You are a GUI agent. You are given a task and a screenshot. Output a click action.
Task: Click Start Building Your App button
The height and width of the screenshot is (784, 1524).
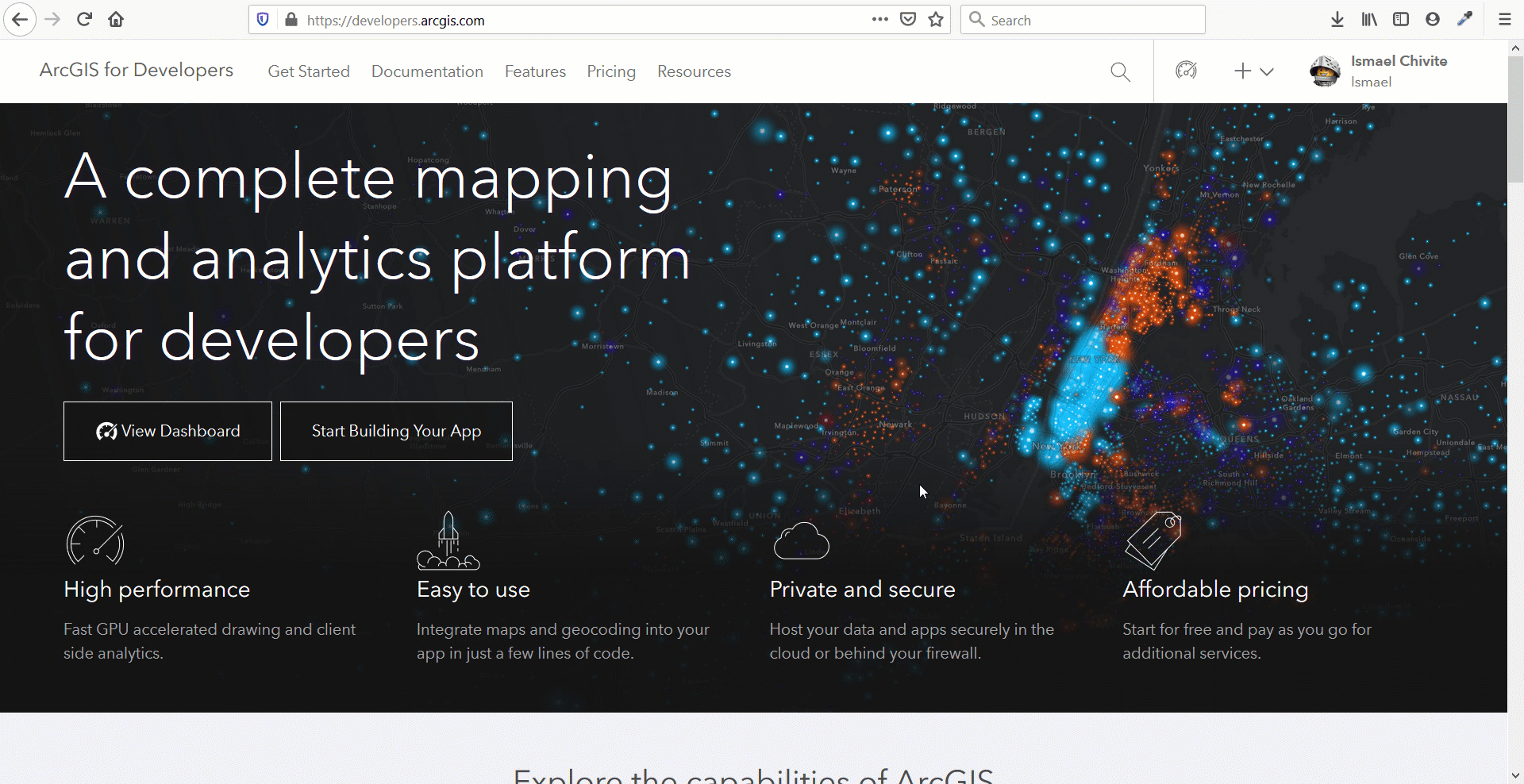pyautogui.click(x=396, y=431)
